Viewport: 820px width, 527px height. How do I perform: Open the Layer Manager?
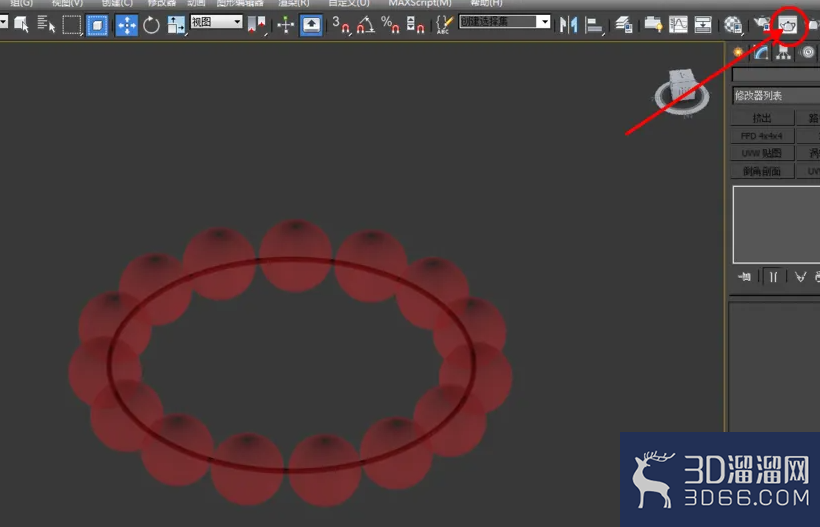coord(623,25)
